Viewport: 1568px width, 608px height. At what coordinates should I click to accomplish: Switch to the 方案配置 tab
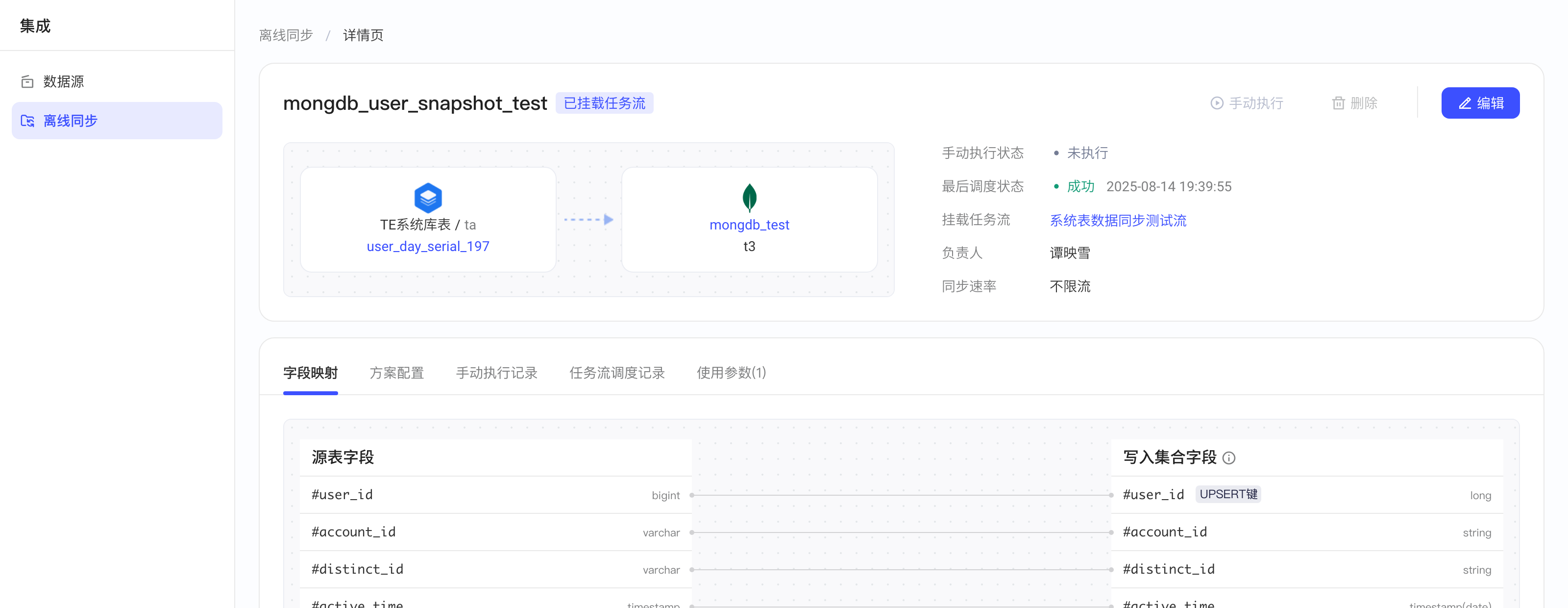pyautogui.click(x=396, y=373)
